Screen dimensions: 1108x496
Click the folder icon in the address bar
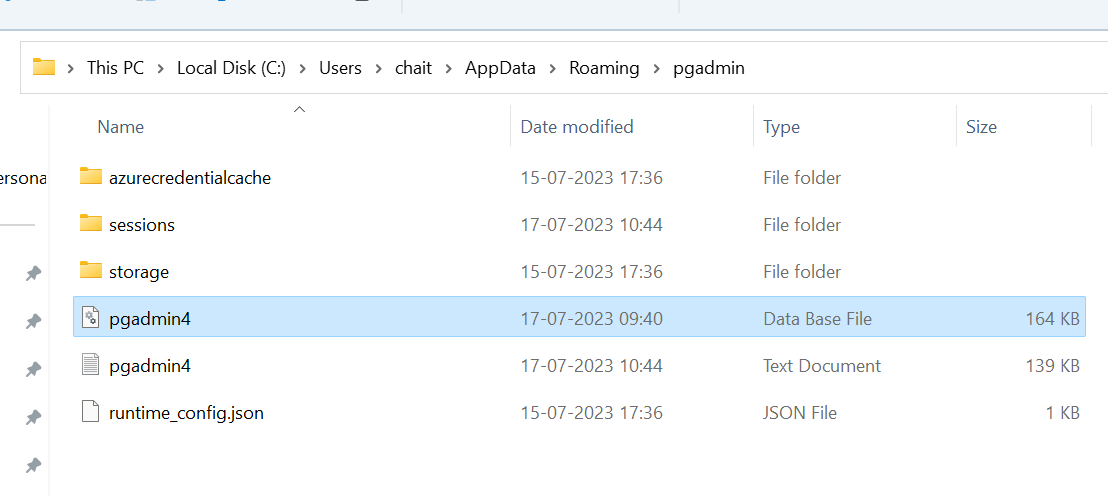(44, 68)
